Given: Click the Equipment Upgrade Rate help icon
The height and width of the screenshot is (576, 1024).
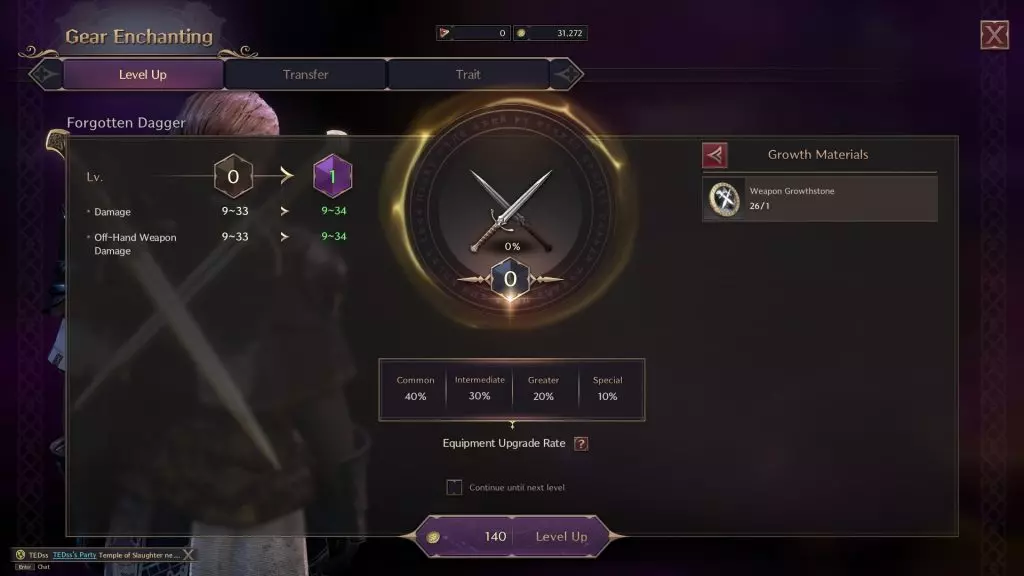Looking at the screenshot, I should pos(581,443).
